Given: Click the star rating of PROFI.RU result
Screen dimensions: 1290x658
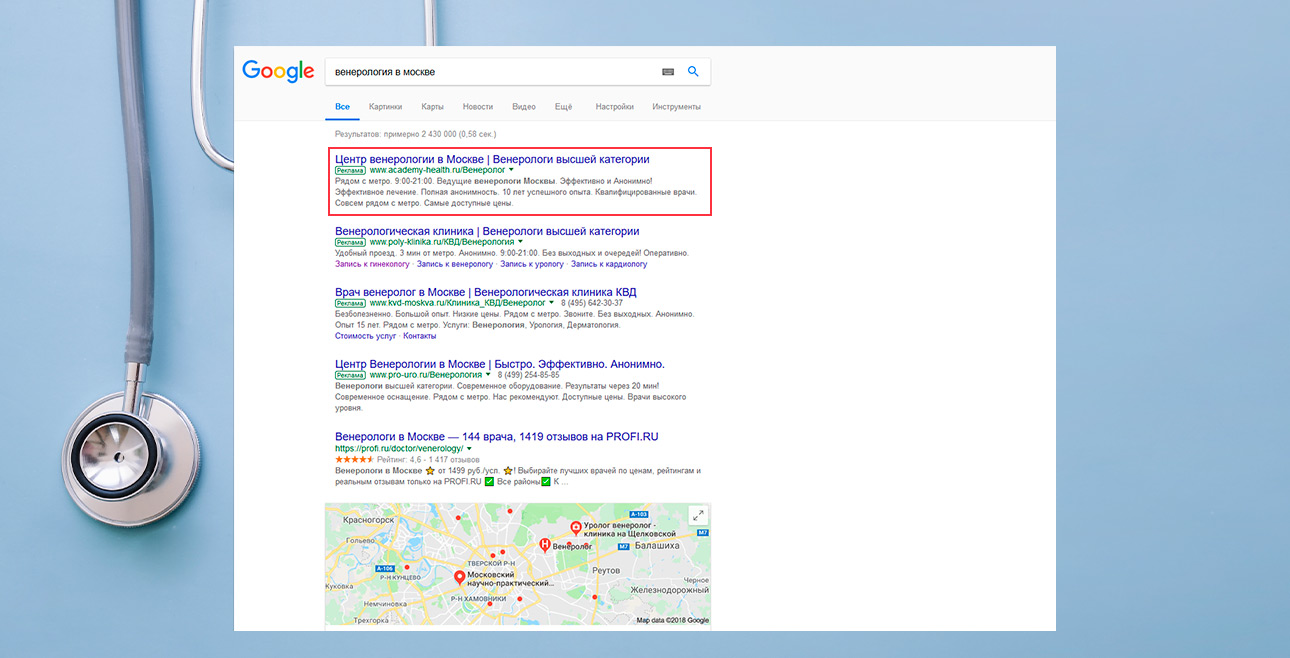Looking at the screenshot, I should [354, 459].
